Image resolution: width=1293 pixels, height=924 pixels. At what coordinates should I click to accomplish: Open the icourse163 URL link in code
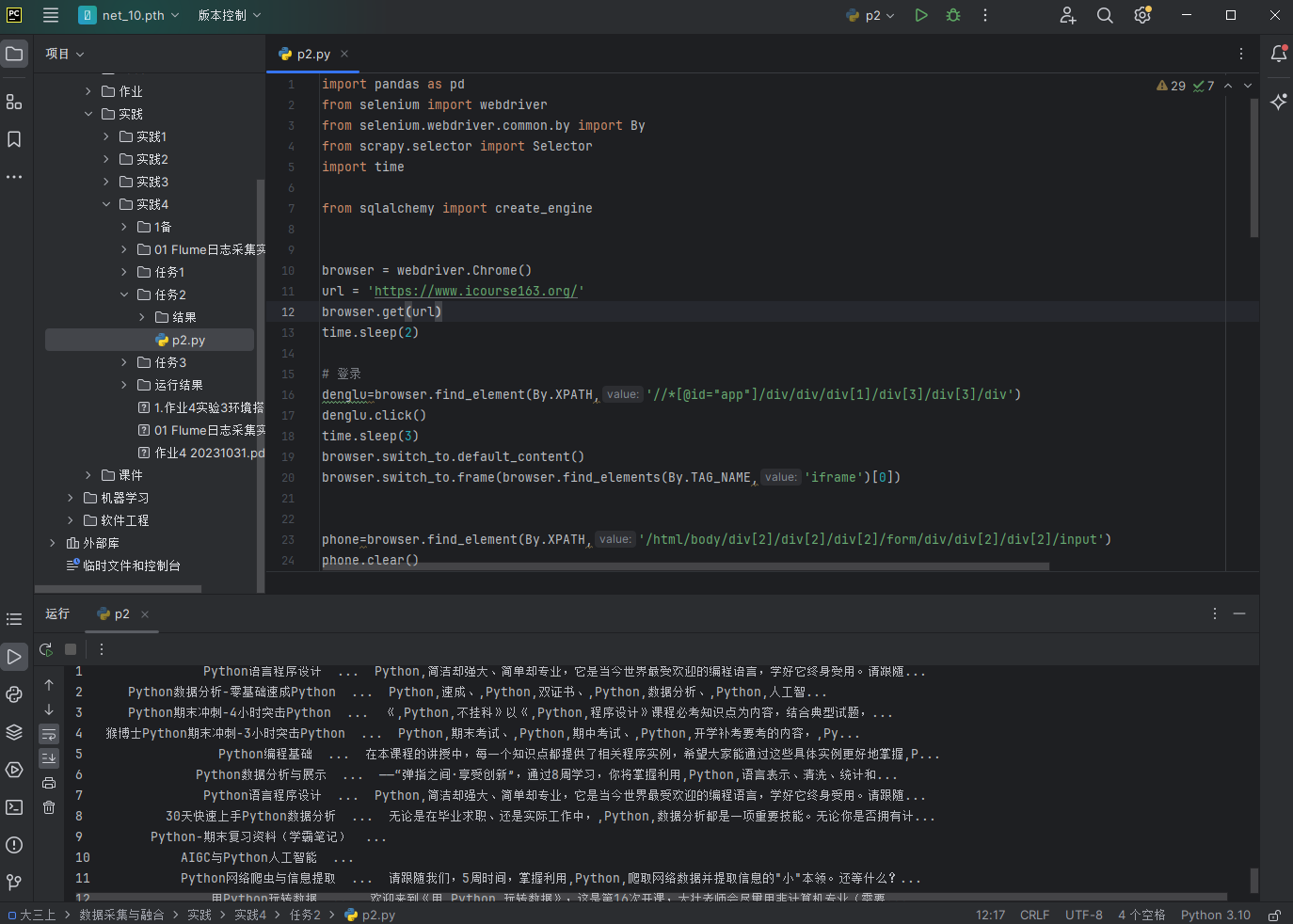(476, 291)
